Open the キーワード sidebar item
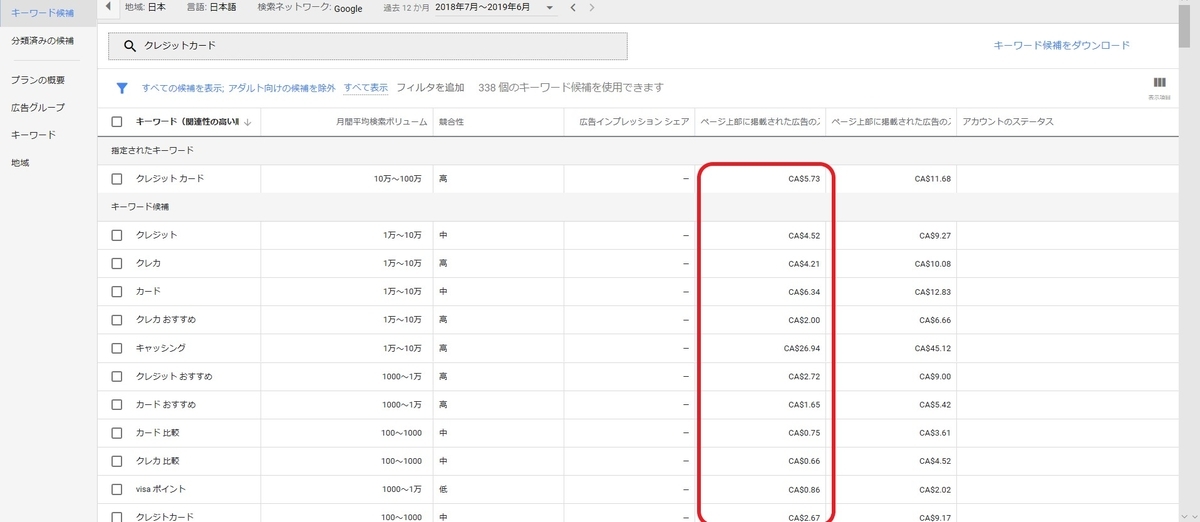This screenshot has width=1200, height=522. point(33,135)
